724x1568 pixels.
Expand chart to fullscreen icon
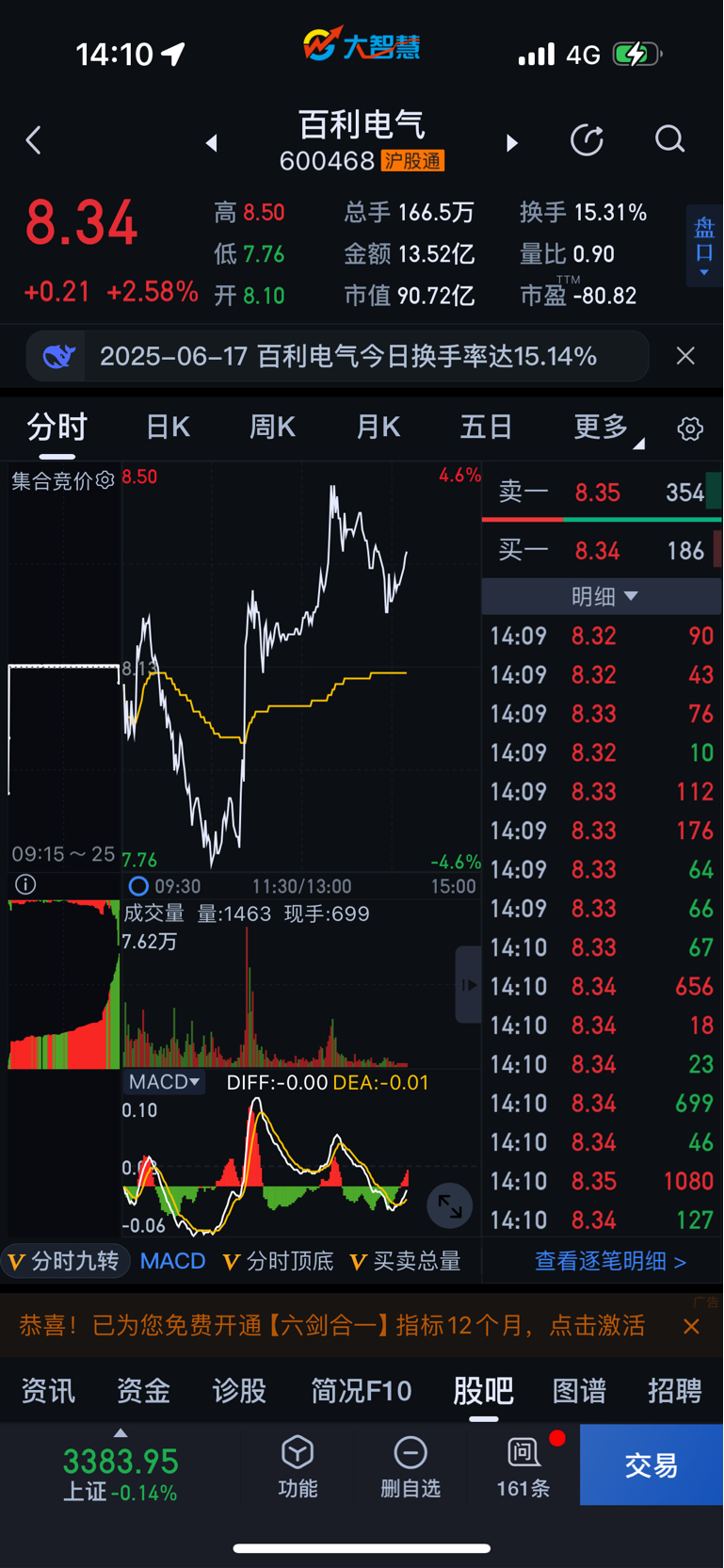pyautogui.click(x=450, y=1205)
